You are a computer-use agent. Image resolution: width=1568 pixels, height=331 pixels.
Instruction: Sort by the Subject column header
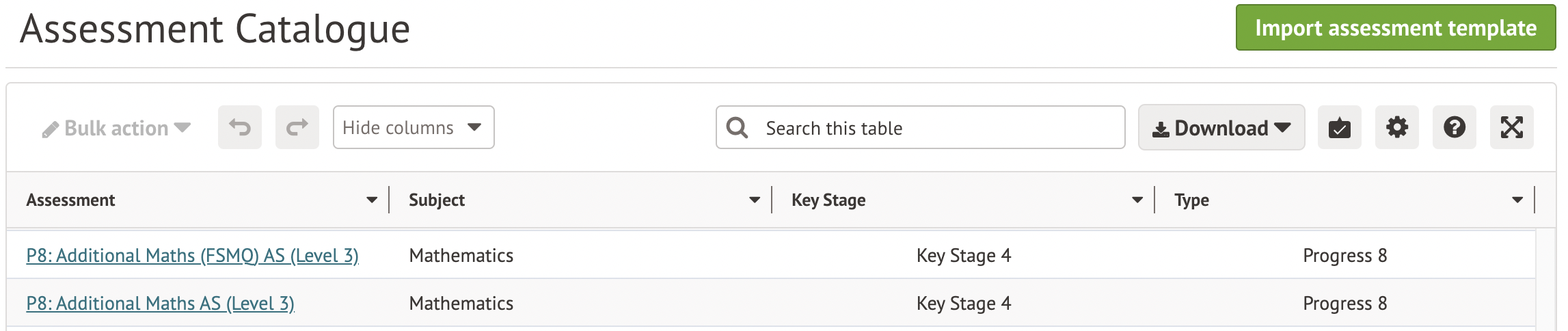(x=437, y=200)
